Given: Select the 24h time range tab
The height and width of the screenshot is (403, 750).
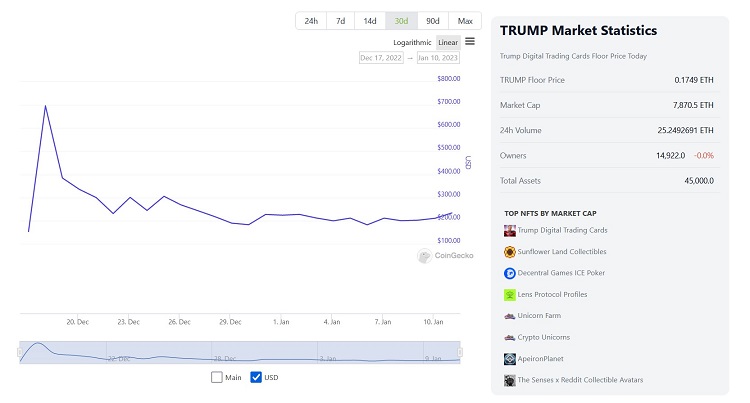Looking at the screenshot, I should pyautogui.click(x=311, y=21).
